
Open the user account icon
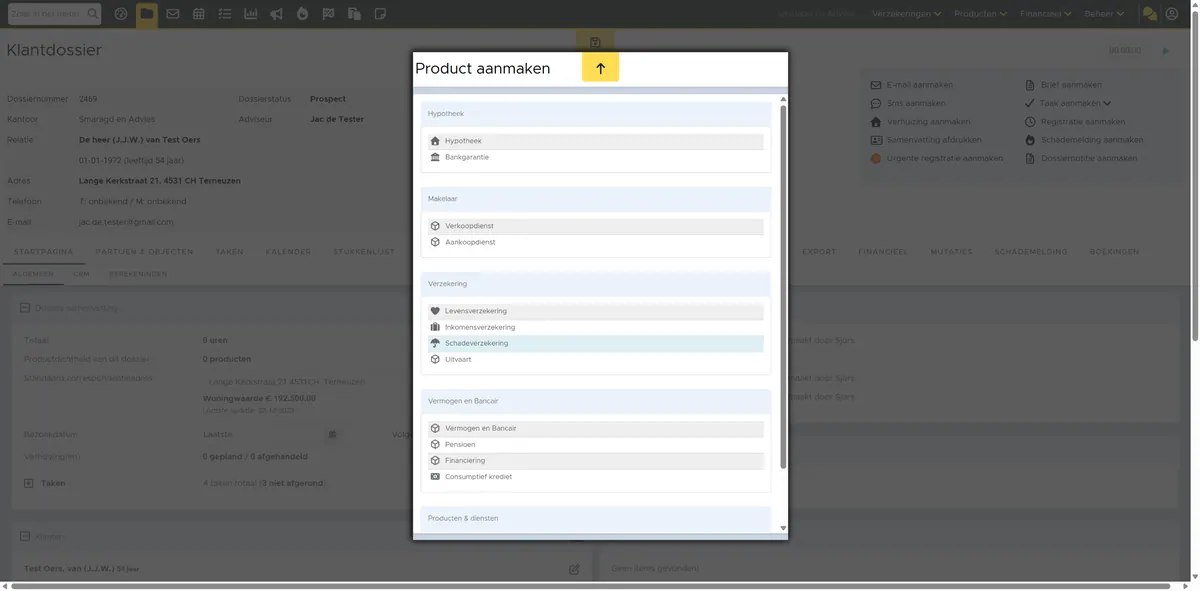click(x=1172, y=14)
